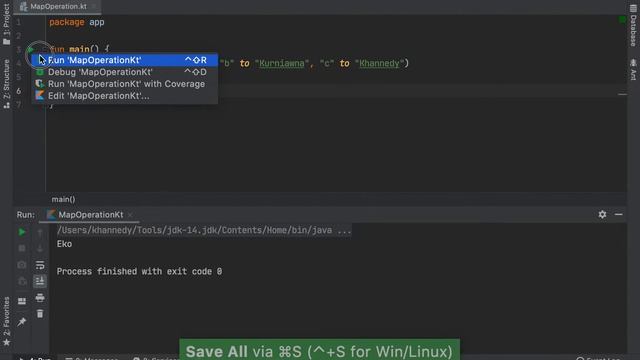Click the Print console output icon
This screenshot has width=640, height=360.
click(40, 298)
